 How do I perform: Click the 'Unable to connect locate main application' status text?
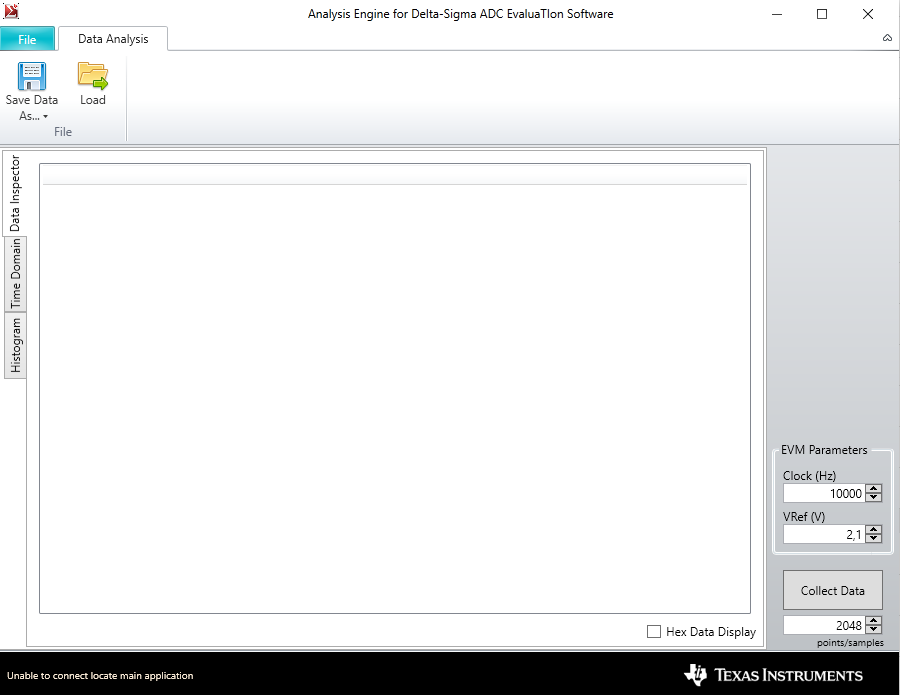coord(100,675)
